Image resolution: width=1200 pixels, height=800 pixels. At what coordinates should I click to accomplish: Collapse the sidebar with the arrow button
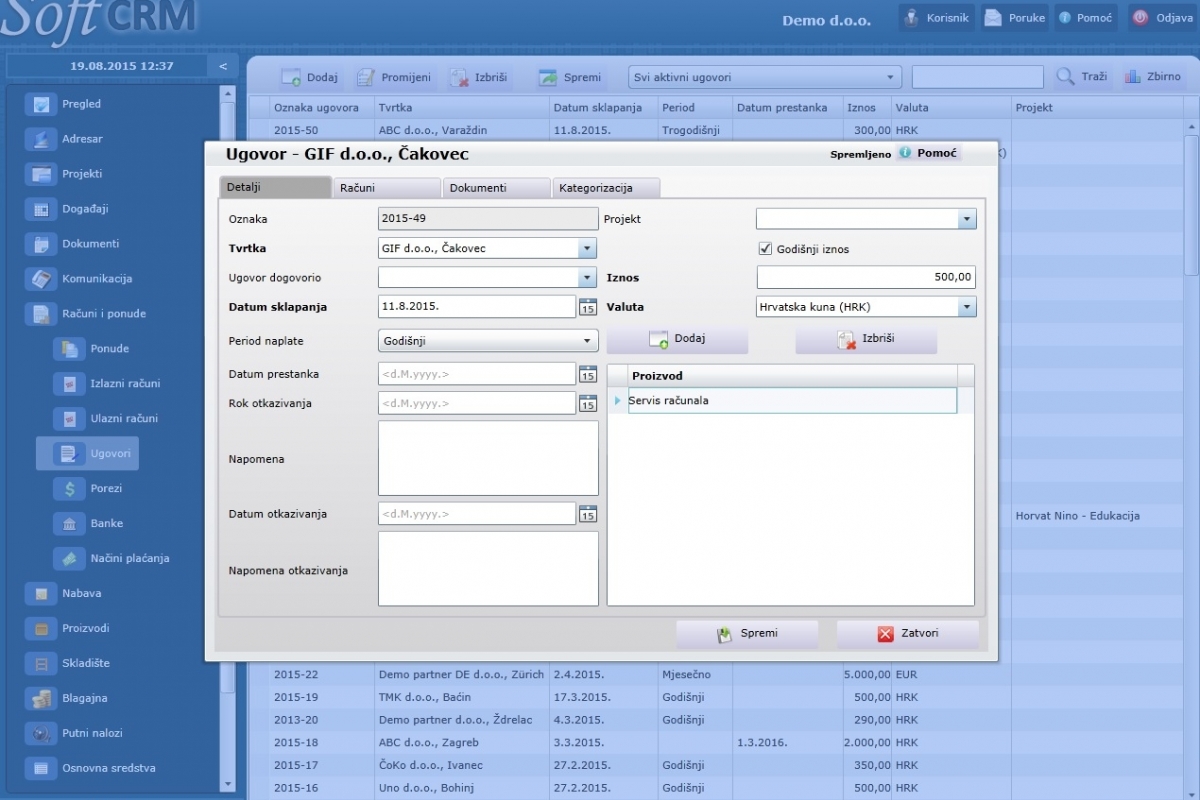tap(223, 66)
